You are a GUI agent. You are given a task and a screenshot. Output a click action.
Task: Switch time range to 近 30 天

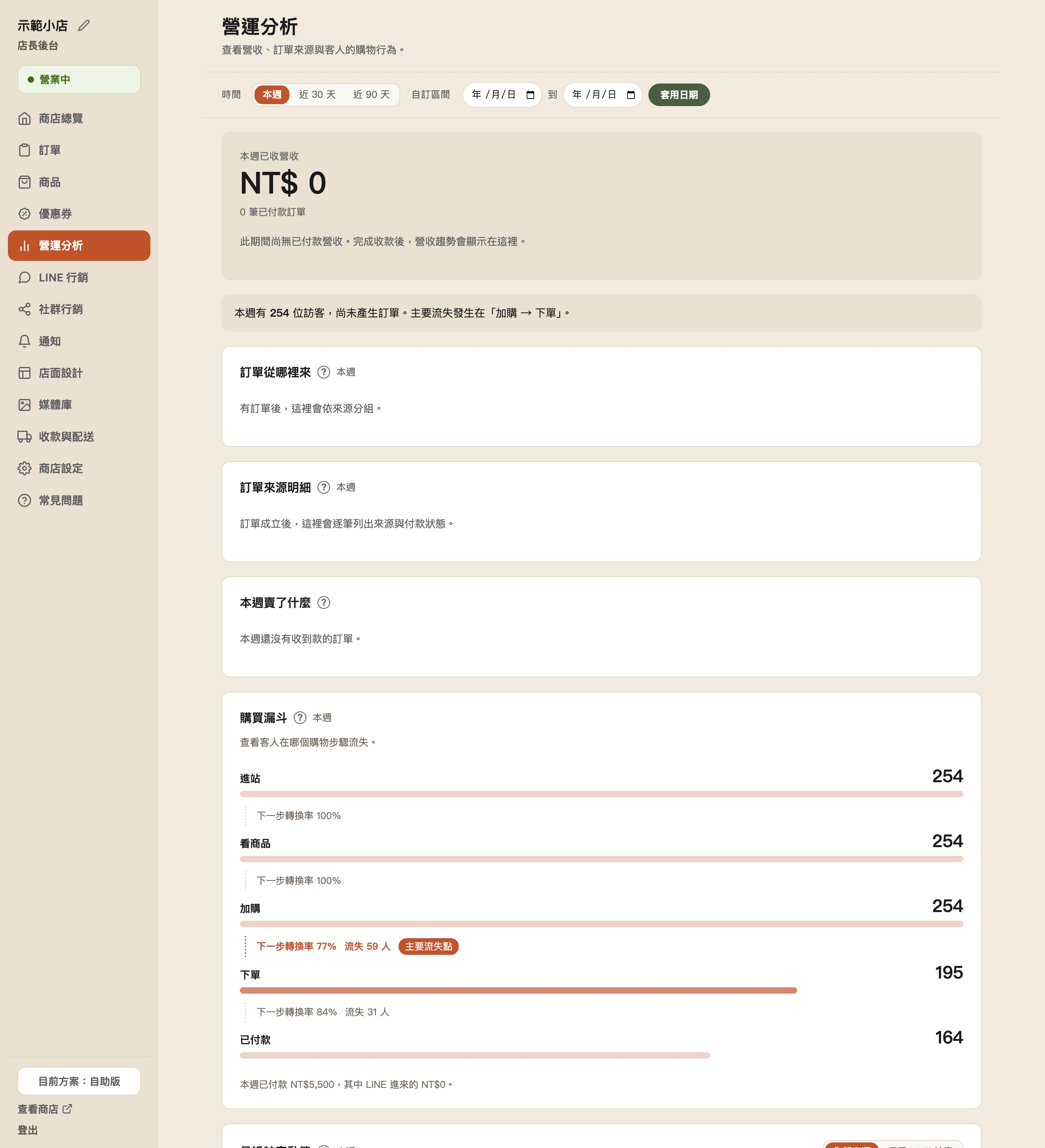317,95
